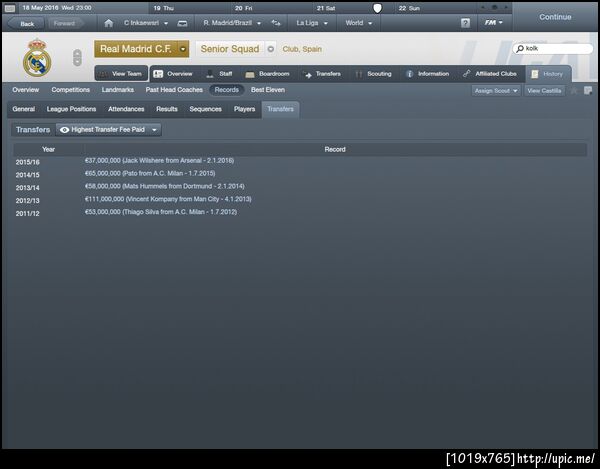The height and width of the screenshot is (469, 600).
Task: Click the Transfers arrow icon in club tabs
Action: click(307, 74)
